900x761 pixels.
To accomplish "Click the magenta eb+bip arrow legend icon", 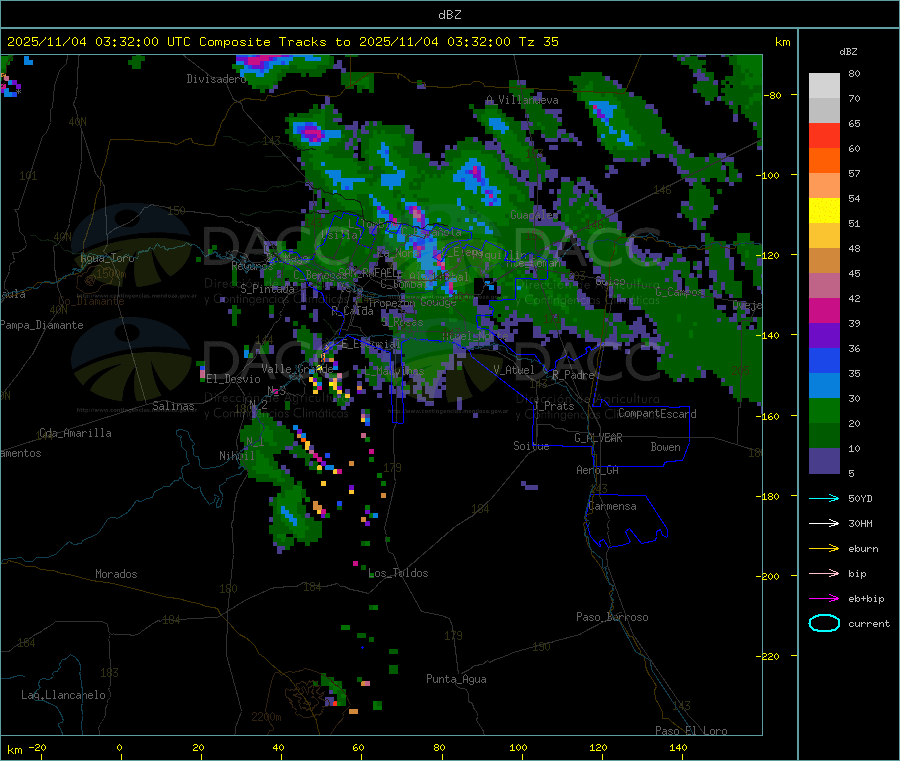I will point(824,598).
